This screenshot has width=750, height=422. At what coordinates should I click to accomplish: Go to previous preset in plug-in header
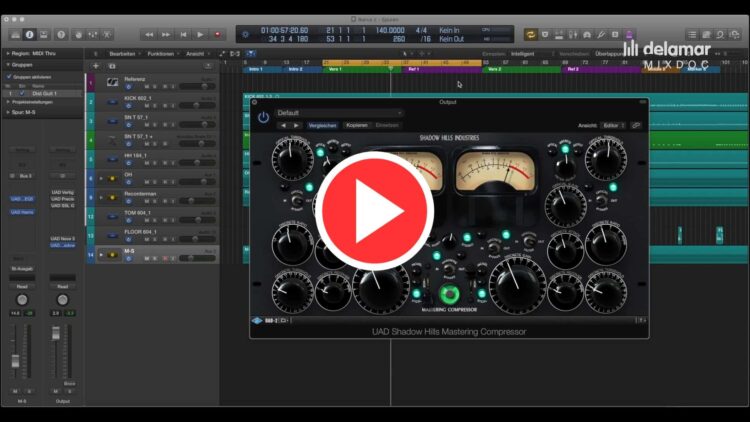(283, 125)
